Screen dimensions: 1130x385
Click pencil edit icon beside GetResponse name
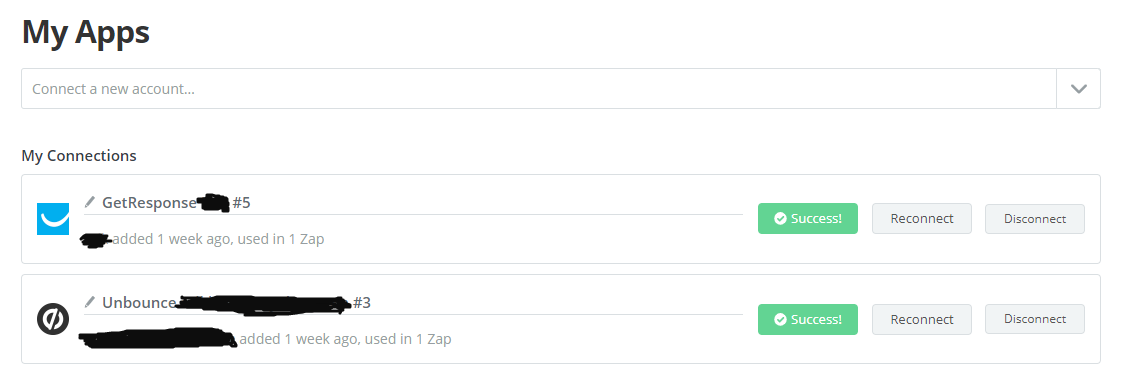pos(90,202)
